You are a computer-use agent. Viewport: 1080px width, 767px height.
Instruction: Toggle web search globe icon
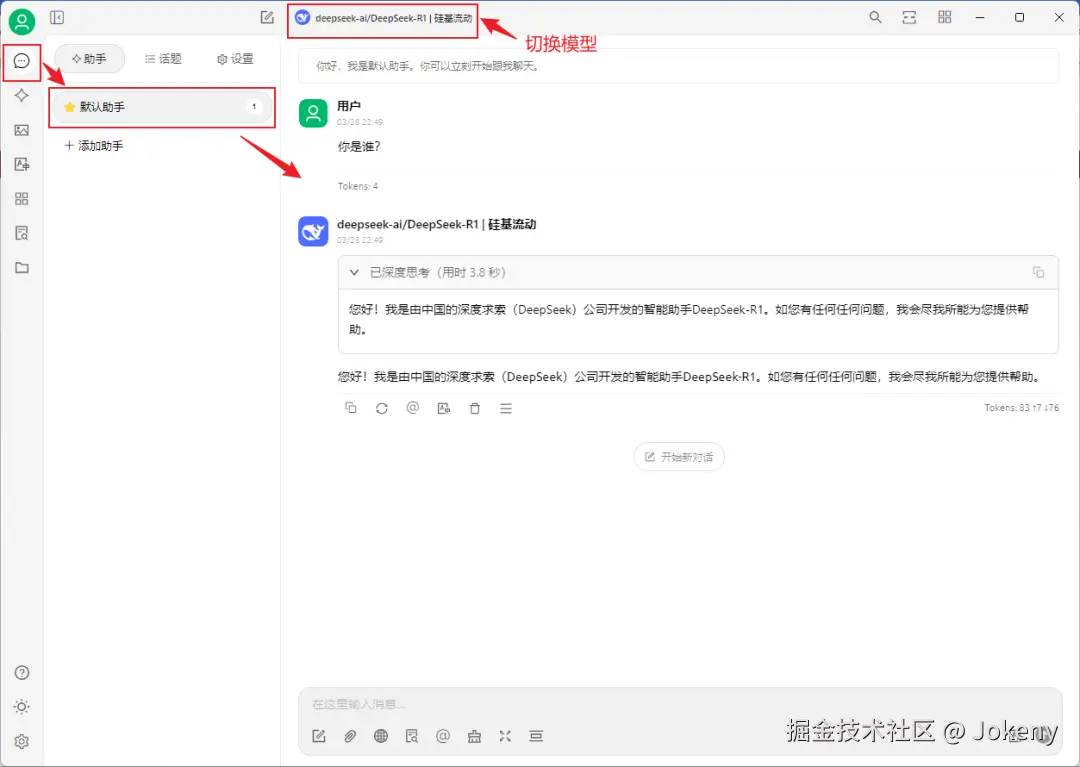pyautogui.click(x=381, y=736)
